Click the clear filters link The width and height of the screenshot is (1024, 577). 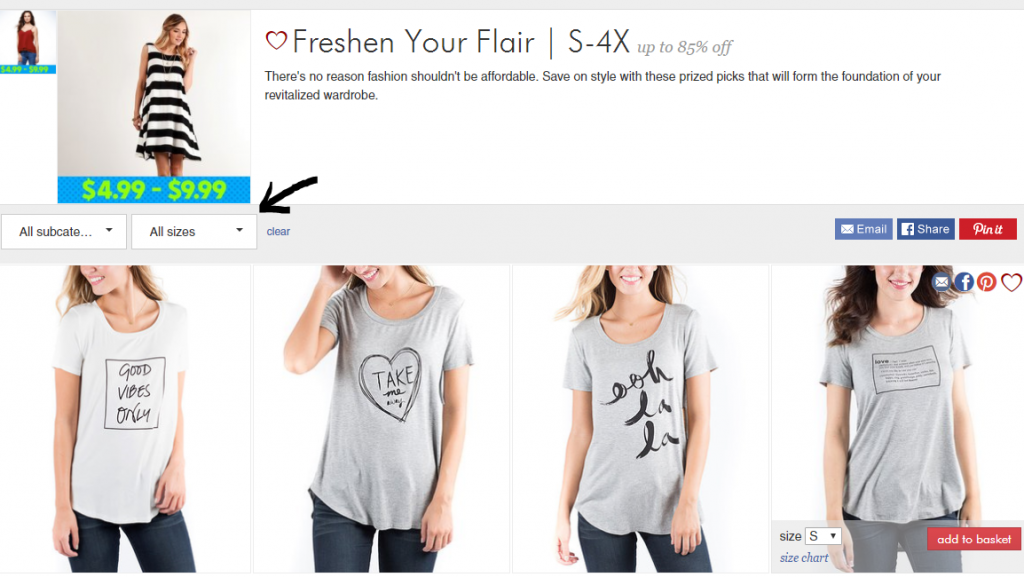[x=278, y=232]
